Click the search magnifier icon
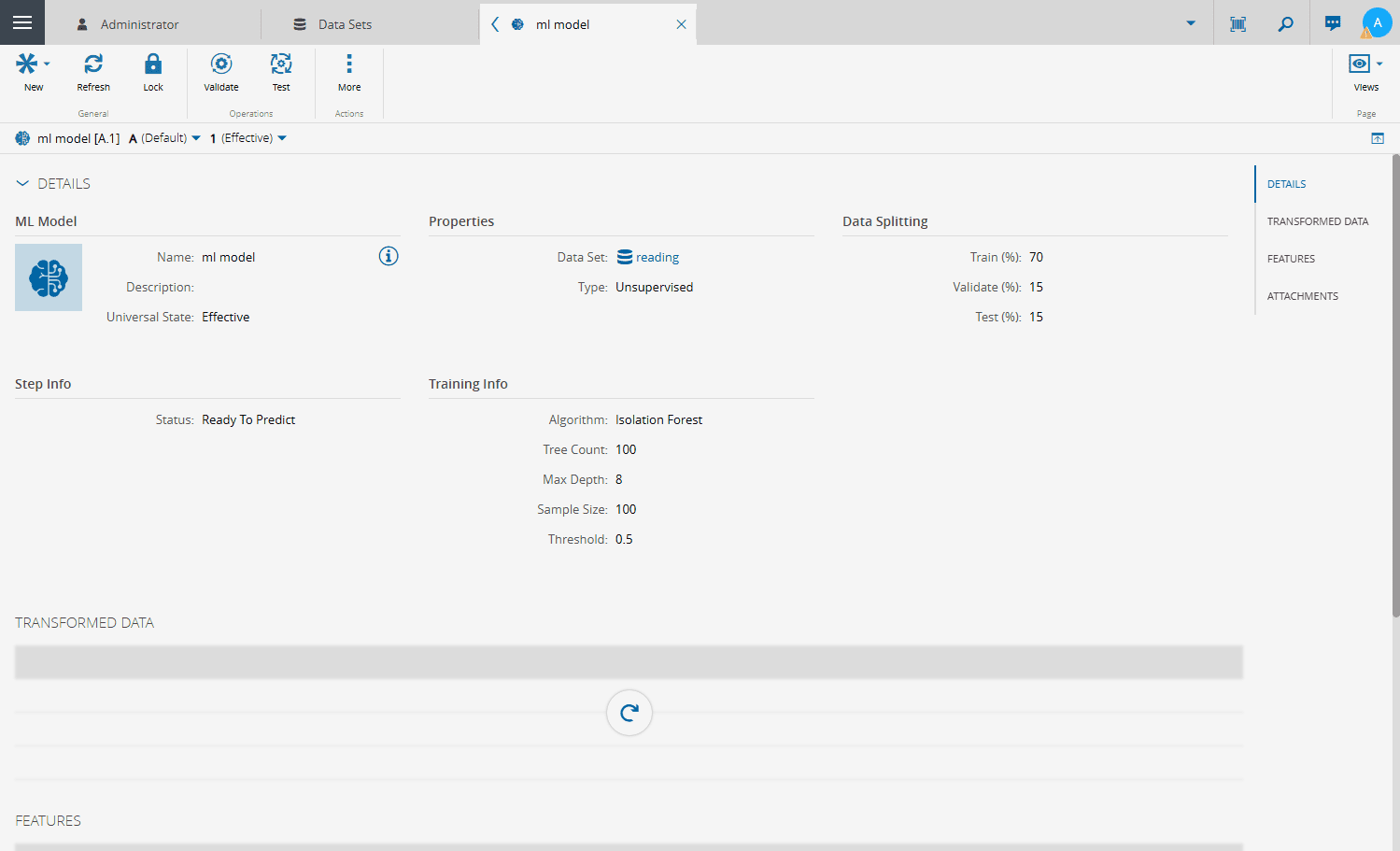1400x851 pixels. (x=1286, y=23)
